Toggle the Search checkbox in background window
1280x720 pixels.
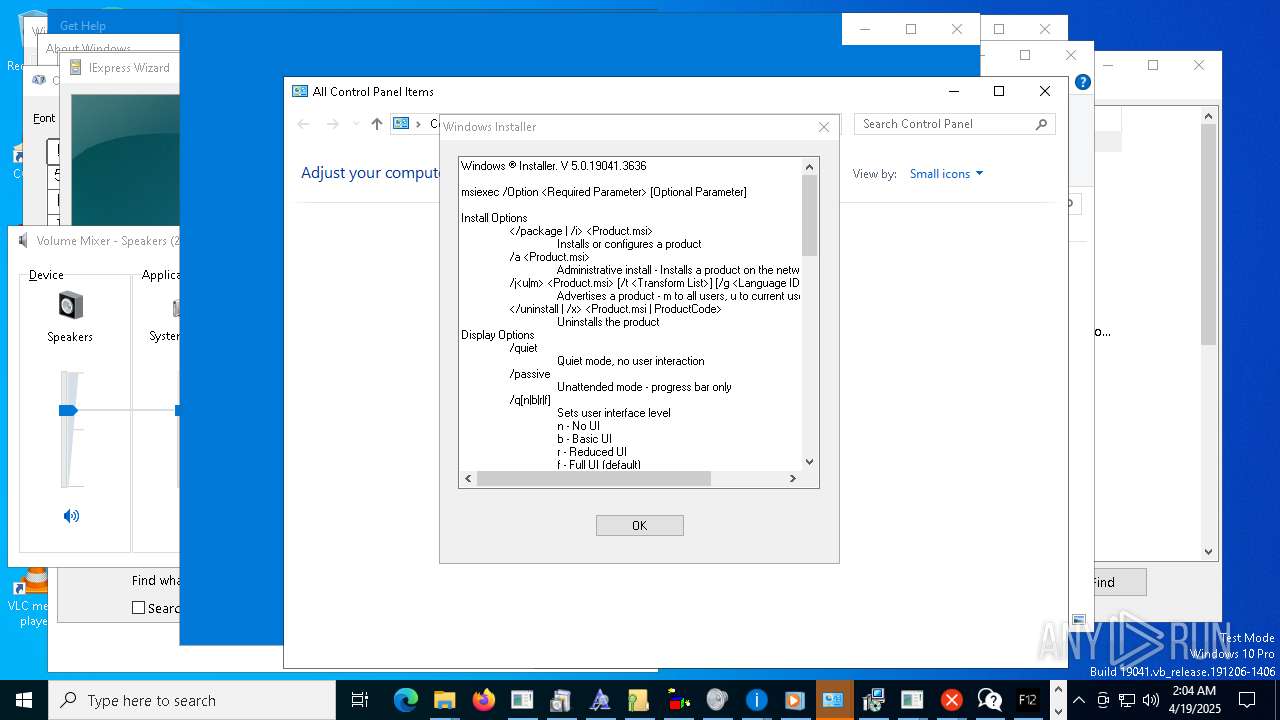139,608
